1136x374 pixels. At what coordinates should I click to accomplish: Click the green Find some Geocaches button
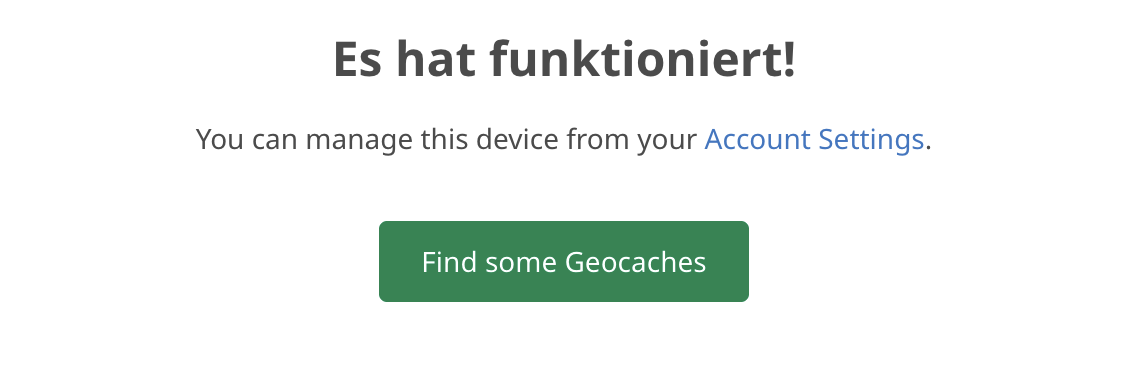coord(564,262)
